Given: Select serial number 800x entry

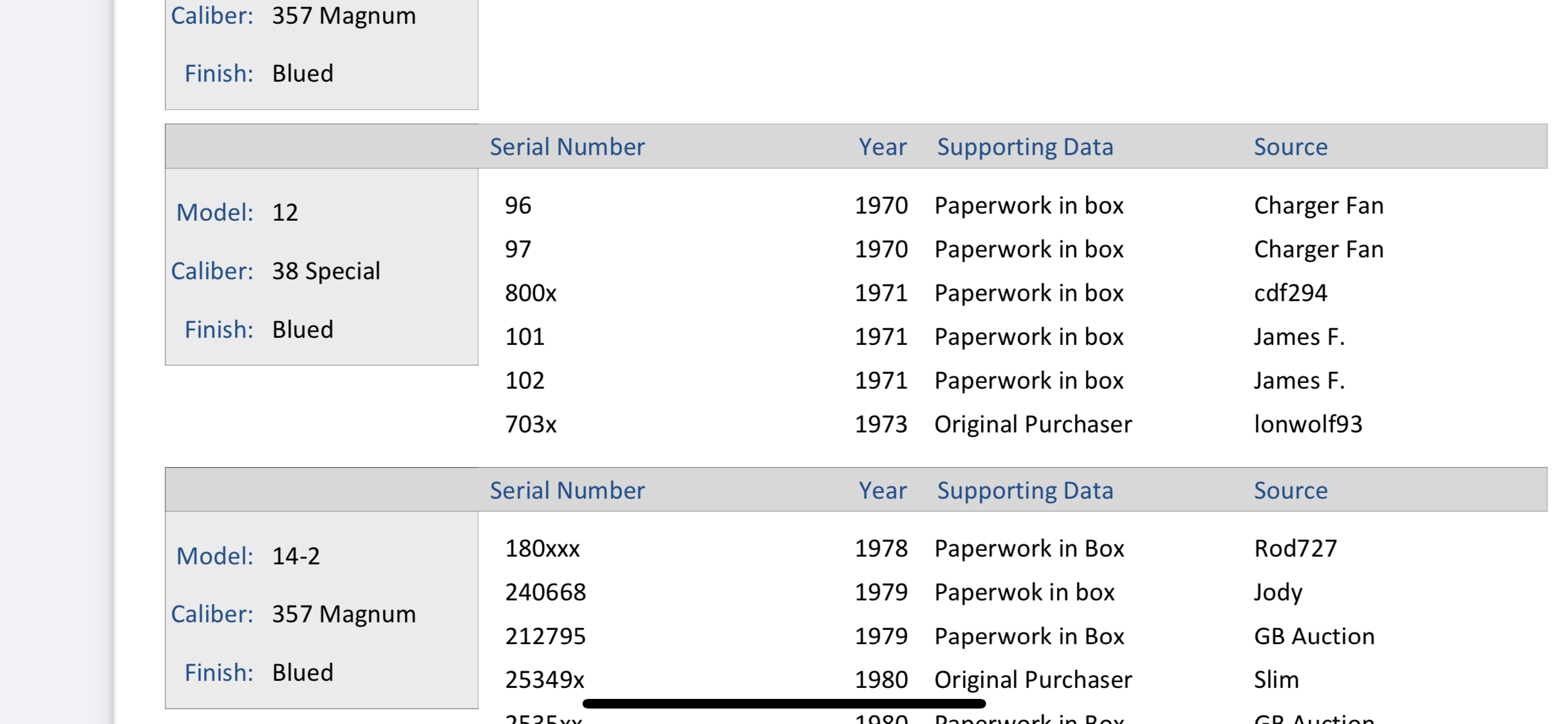Looking at the screenshot, I should click(531, 293).
